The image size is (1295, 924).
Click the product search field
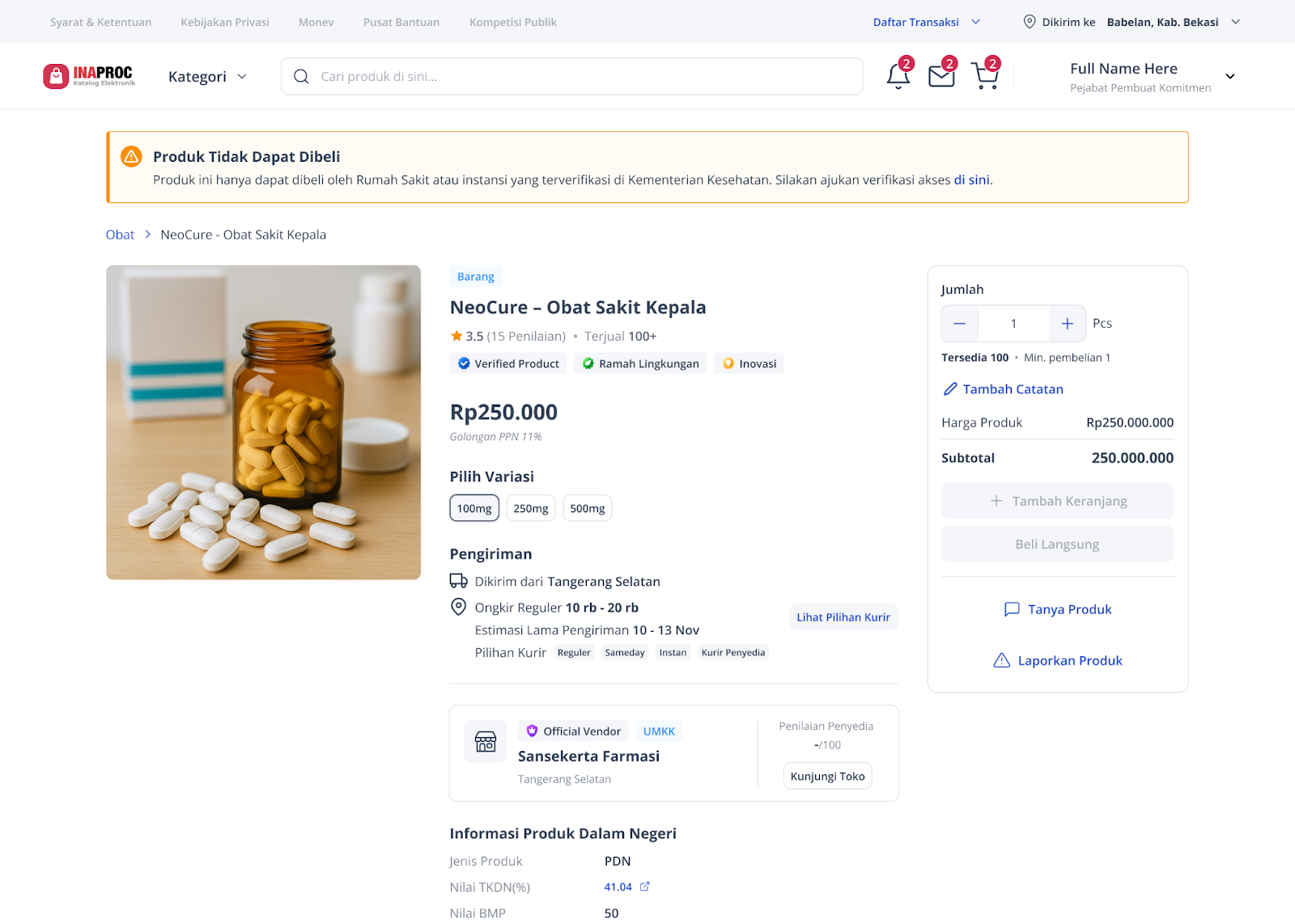tap(571, 76)
